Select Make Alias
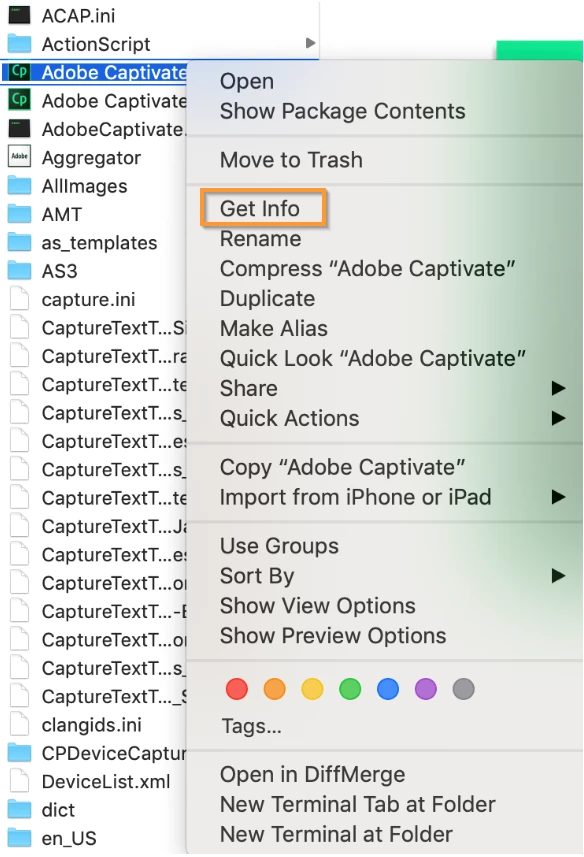Image resolution: width=584 pixels, height=857 pixels. [274, 329]
